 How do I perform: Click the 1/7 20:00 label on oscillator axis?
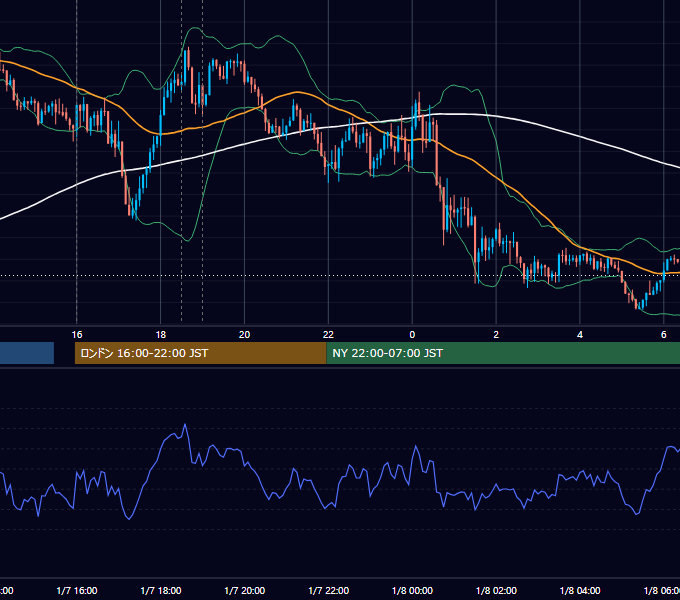[x=245, y=590]
